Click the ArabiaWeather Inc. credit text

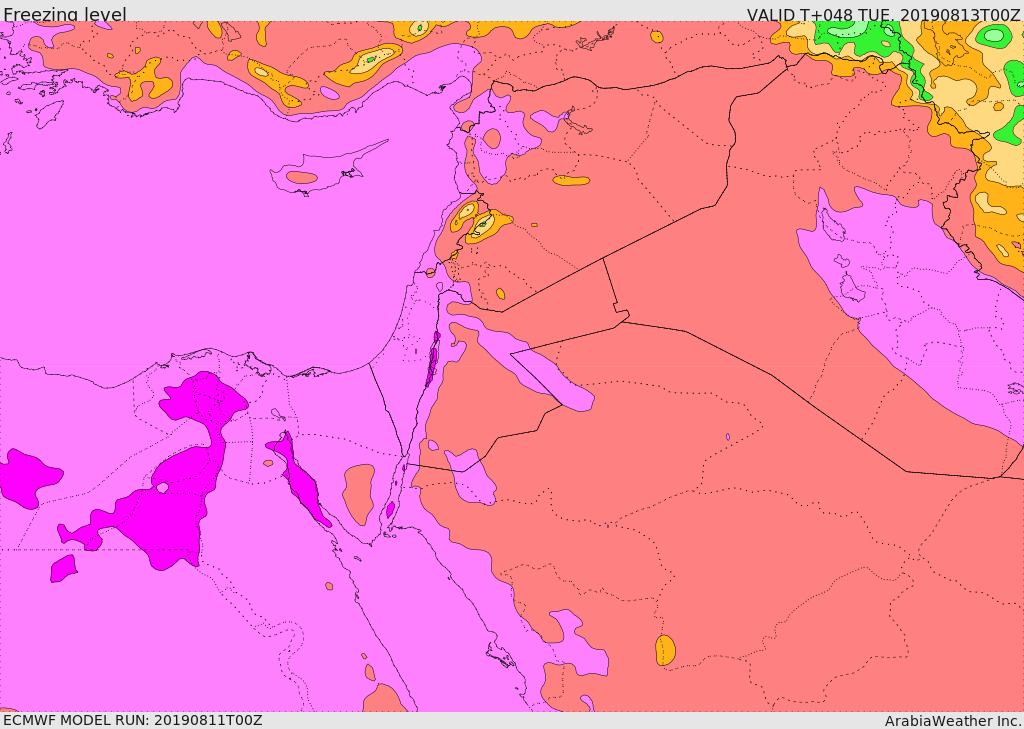(x=953, y=720)
